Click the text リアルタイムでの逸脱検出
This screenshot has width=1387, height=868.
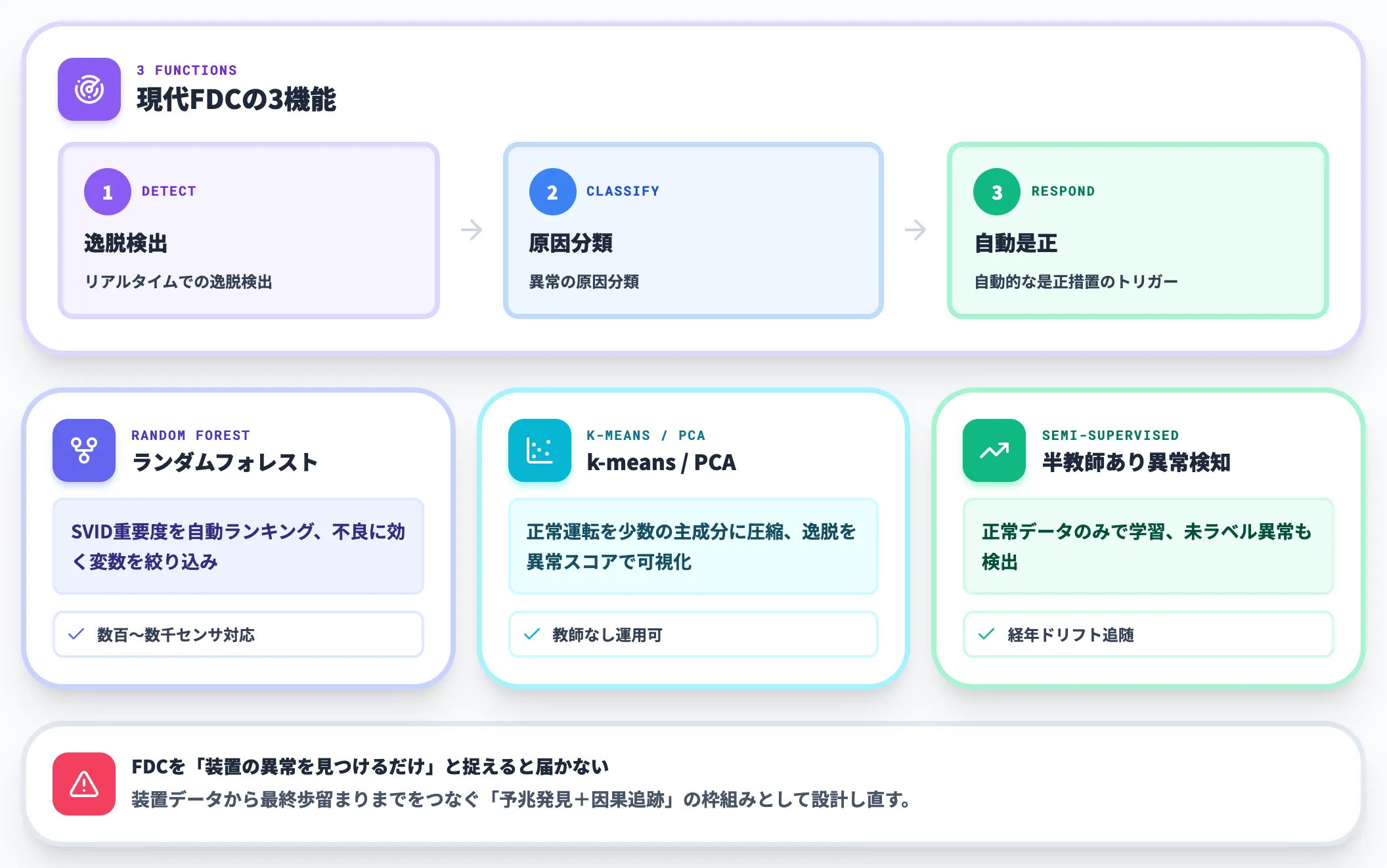click(x=178, y=282)
